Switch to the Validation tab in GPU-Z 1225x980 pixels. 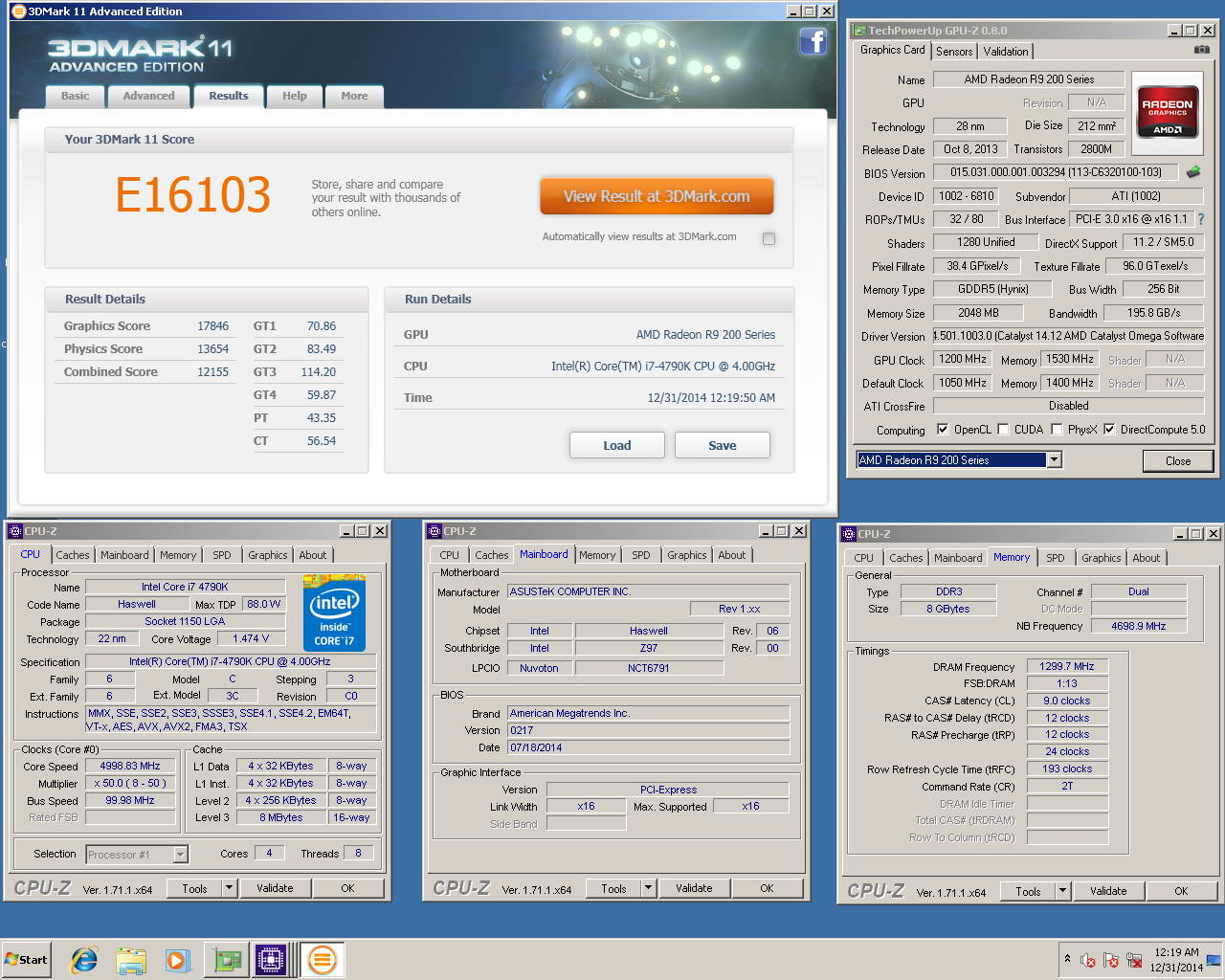point(1006,52)
